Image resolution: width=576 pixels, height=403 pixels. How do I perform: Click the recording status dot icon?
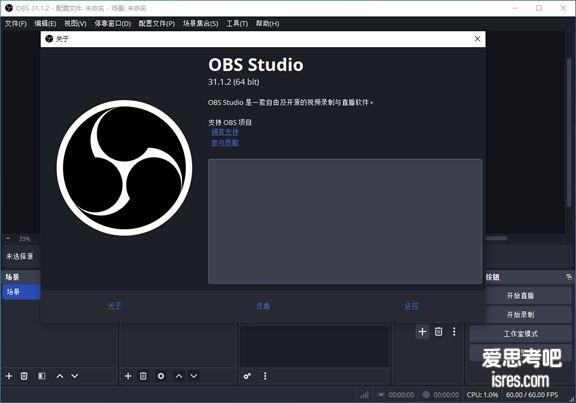pyautogui.click(x=426, y=395)
